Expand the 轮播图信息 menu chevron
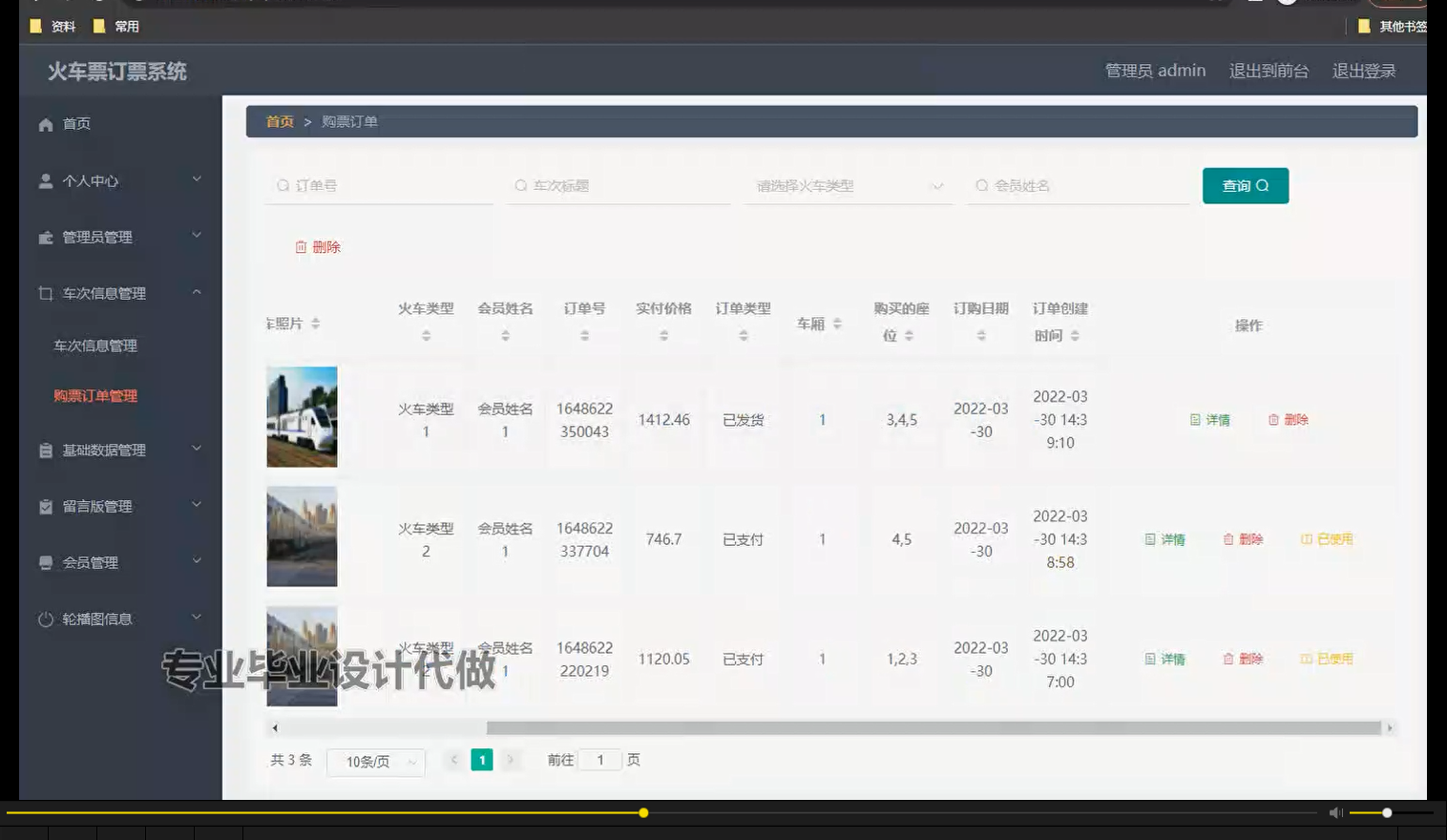This screenshot has height=840, width=1447. coord(197,618)
